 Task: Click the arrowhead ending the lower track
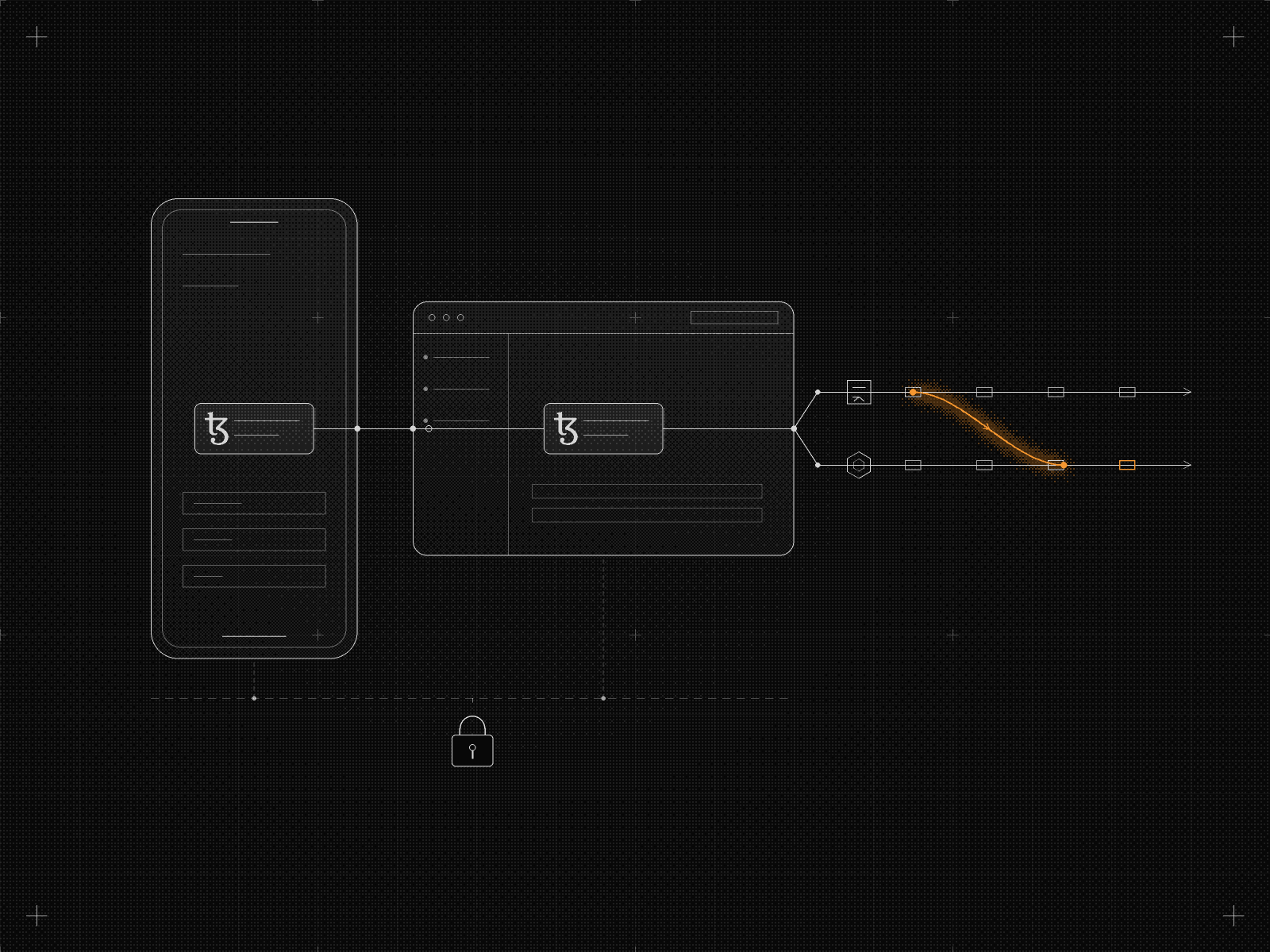pyautogui.click(x=1187, y=465)
